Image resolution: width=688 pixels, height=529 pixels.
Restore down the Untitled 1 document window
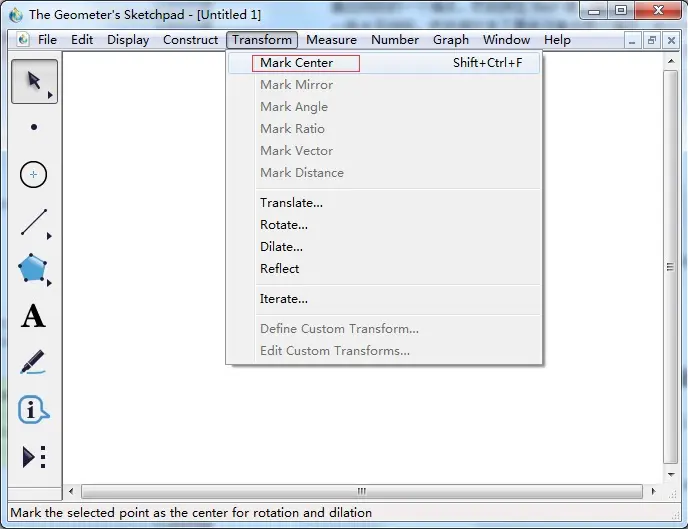click(652, 41)
